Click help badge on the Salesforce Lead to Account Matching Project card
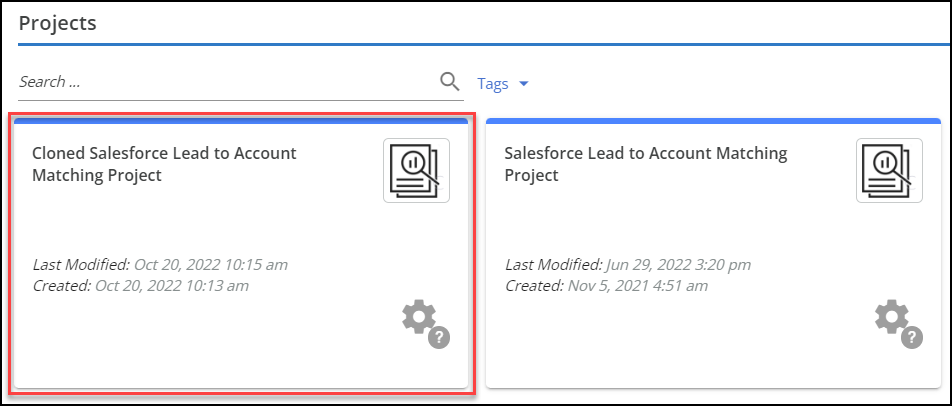Viewport: 952px width, 406px height. [x=912, y=337]
